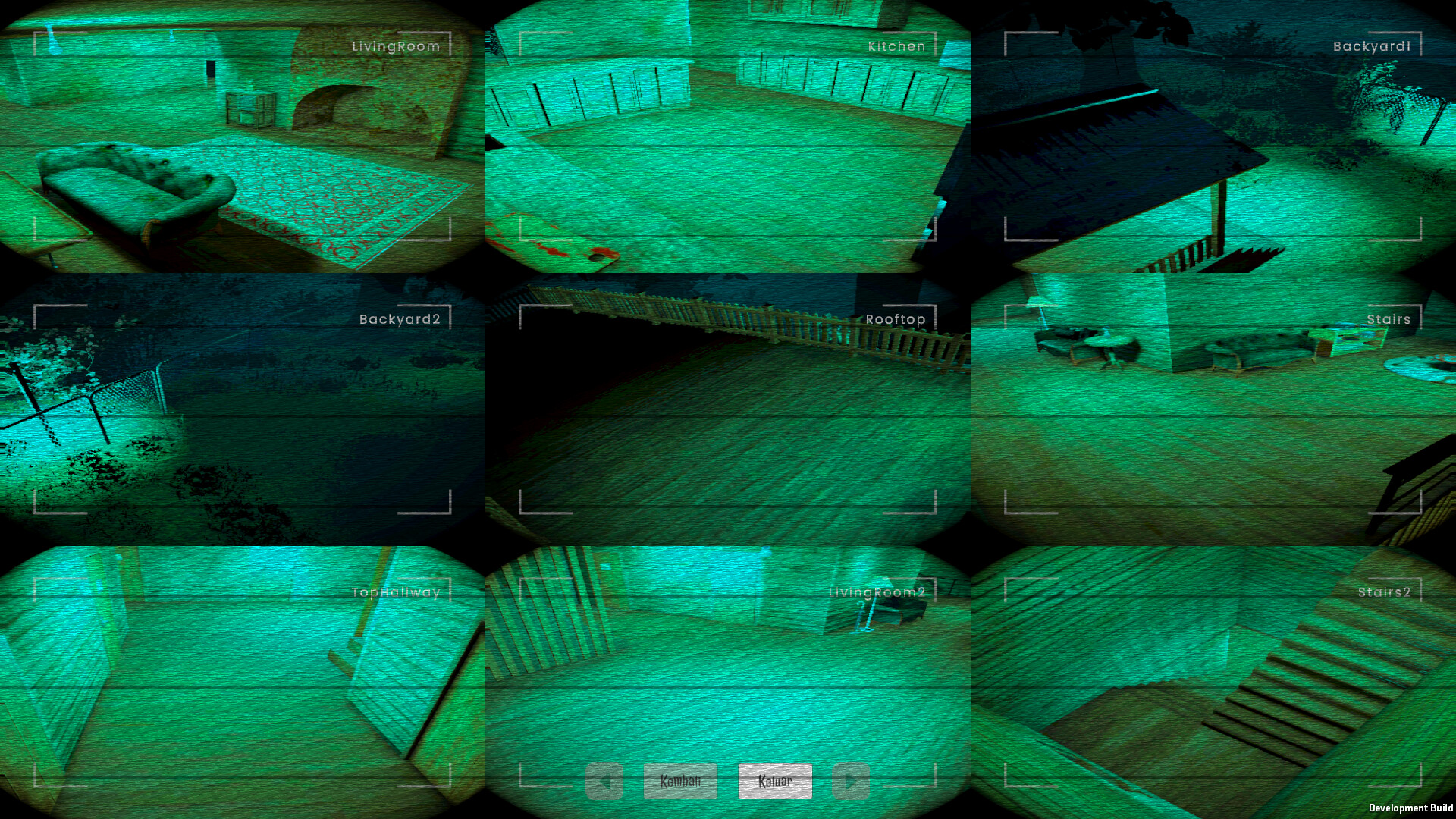Image resolution: width=1456 pixels, height=819 pixels.
Task: Open the Kitchen camera feed
Action: [728, 136]
